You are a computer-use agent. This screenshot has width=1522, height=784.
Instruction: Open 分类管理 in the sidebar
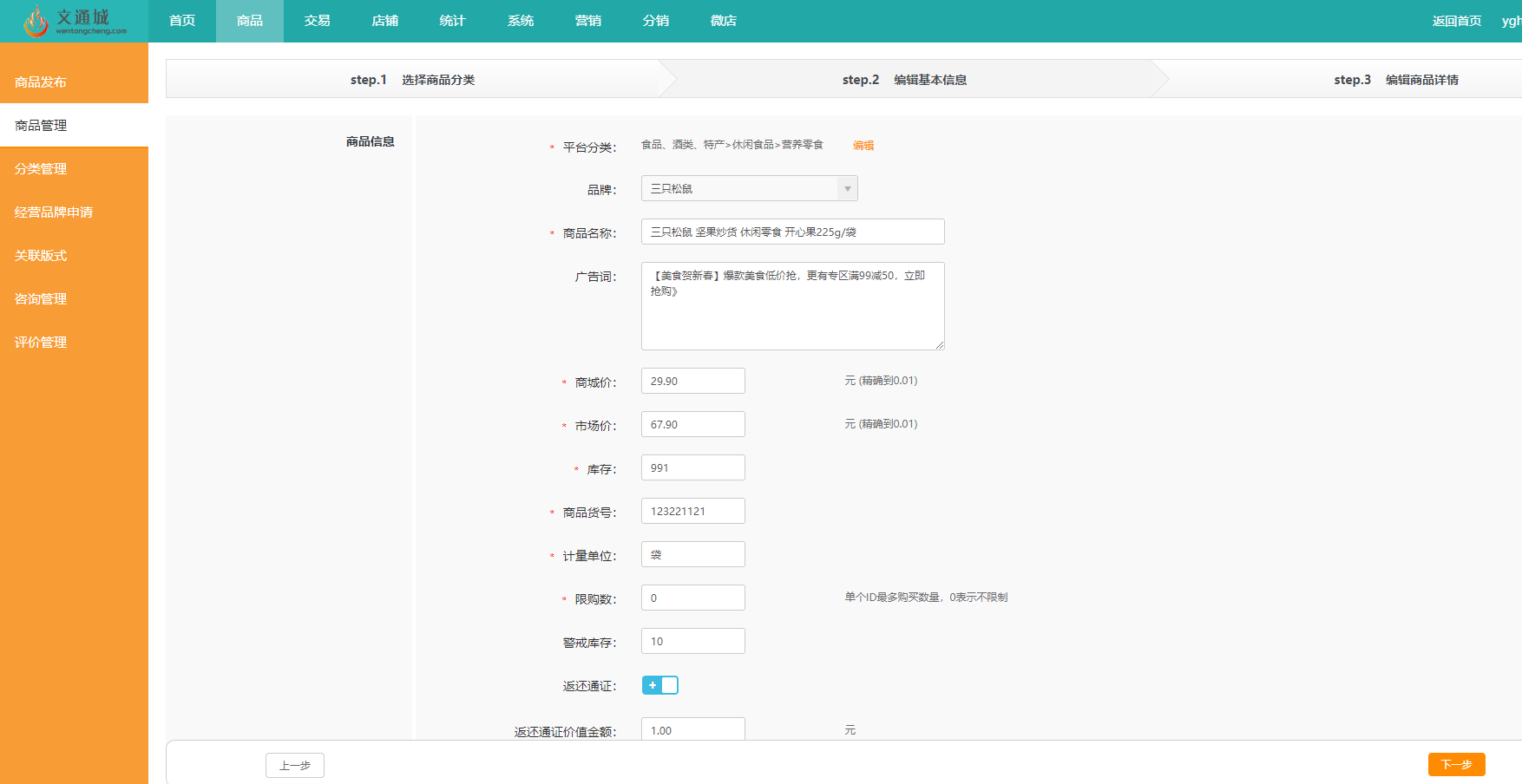(74, 168)
